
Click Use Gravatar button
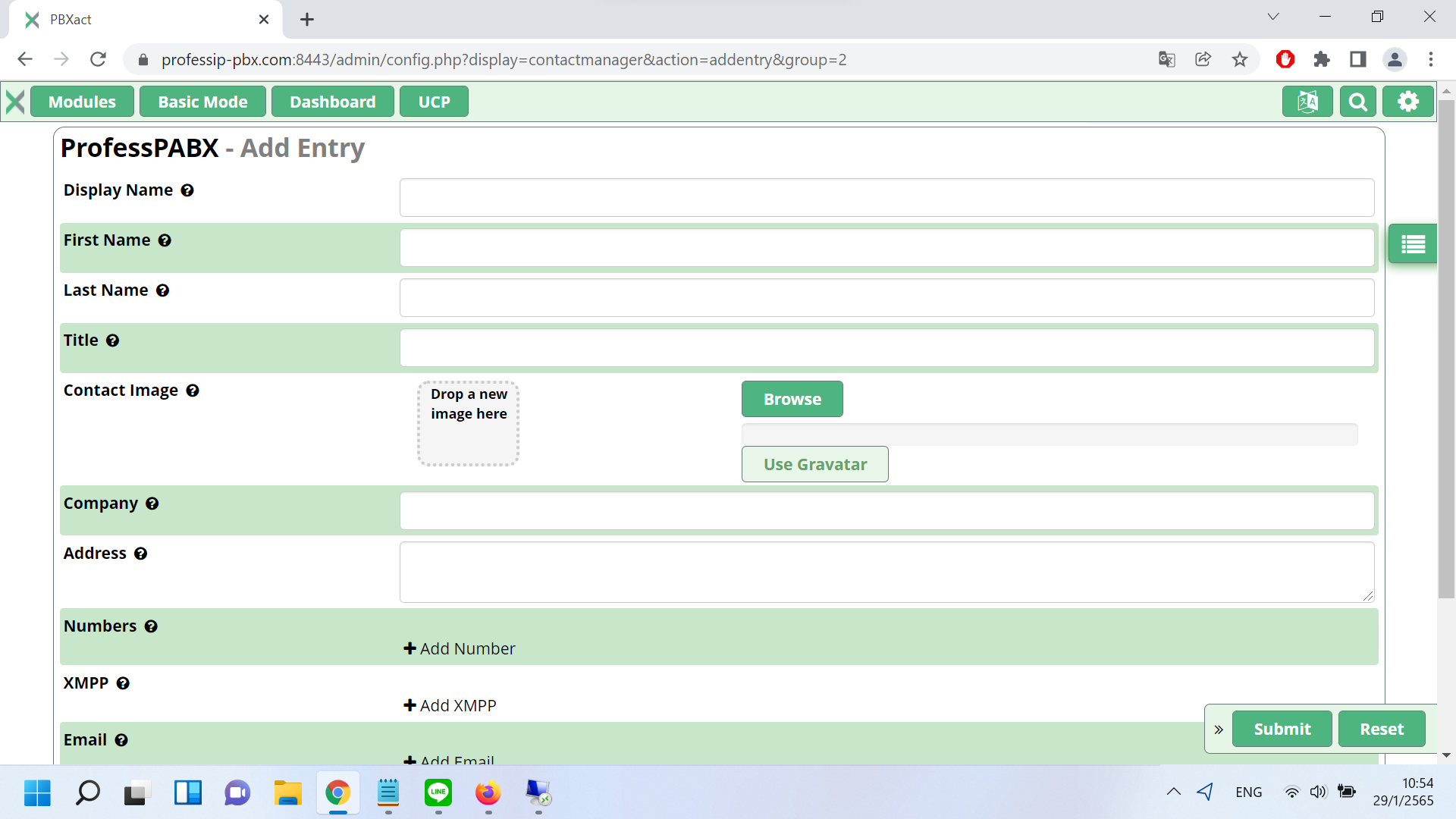(x=814, y=464)
